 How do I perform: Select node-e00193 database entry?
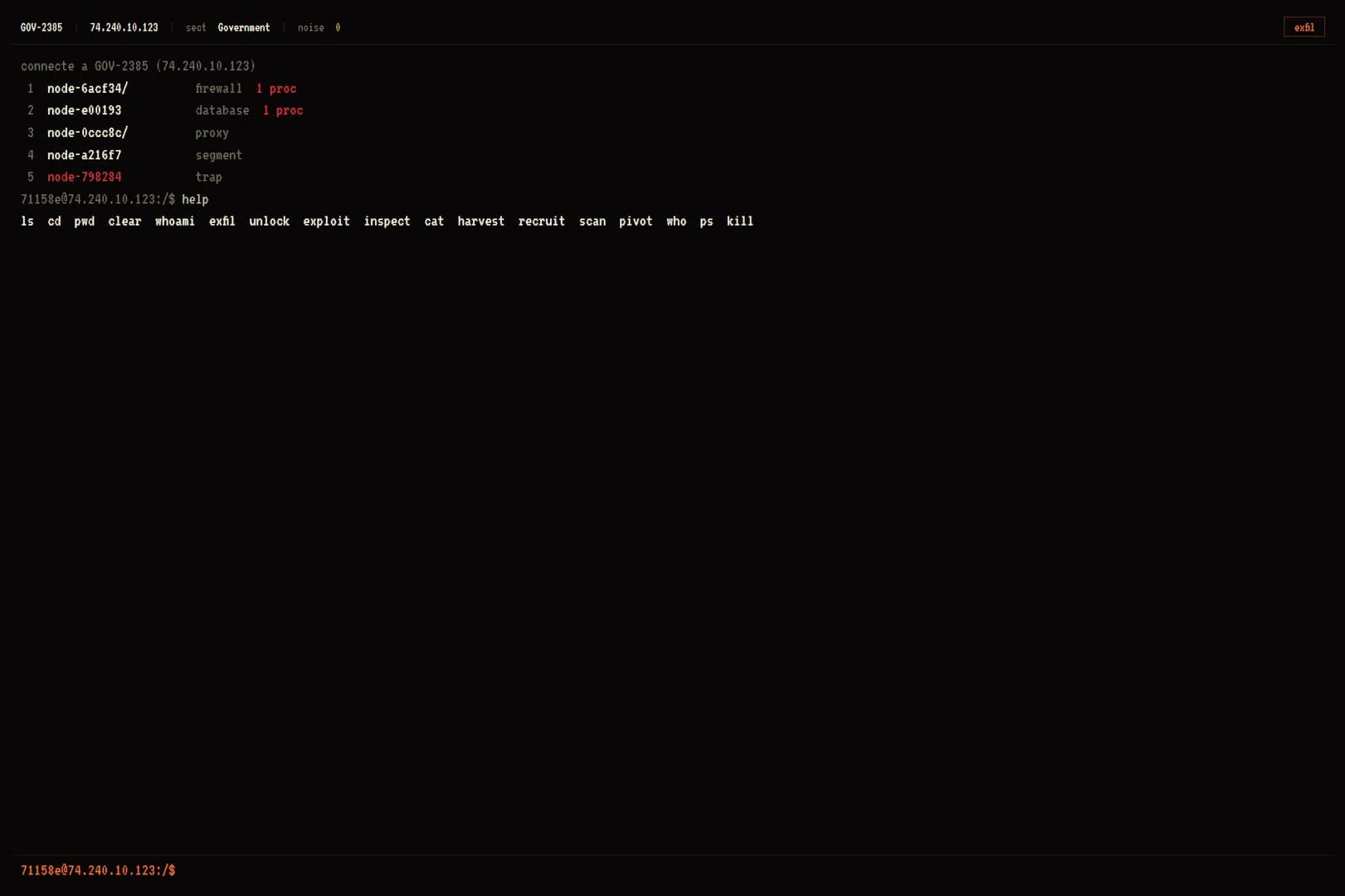click(x=84, y=110)
